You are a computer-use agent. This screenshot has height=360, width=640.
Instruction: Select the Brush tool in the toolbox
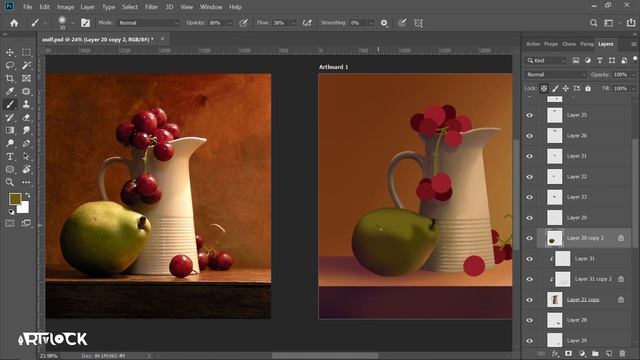pyautogui.click(x=10, y=104)
